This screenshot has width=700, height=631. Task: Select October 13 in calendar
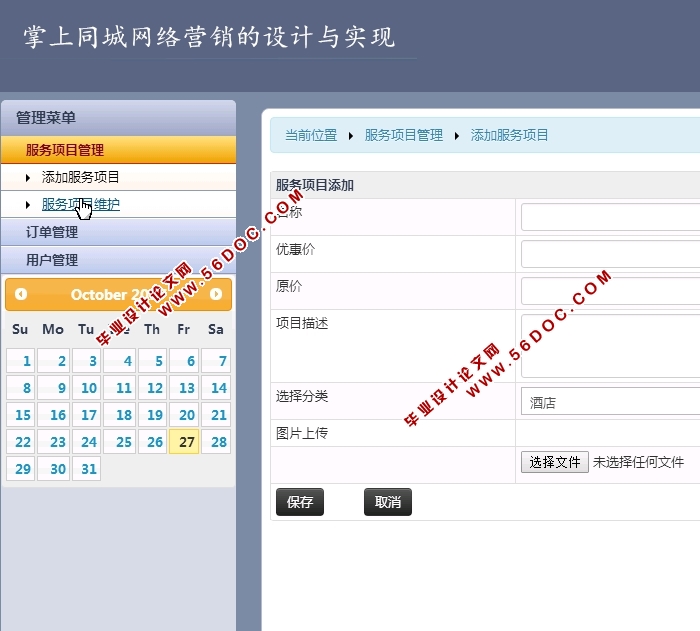pyautogui.click(x=184, y=388)
